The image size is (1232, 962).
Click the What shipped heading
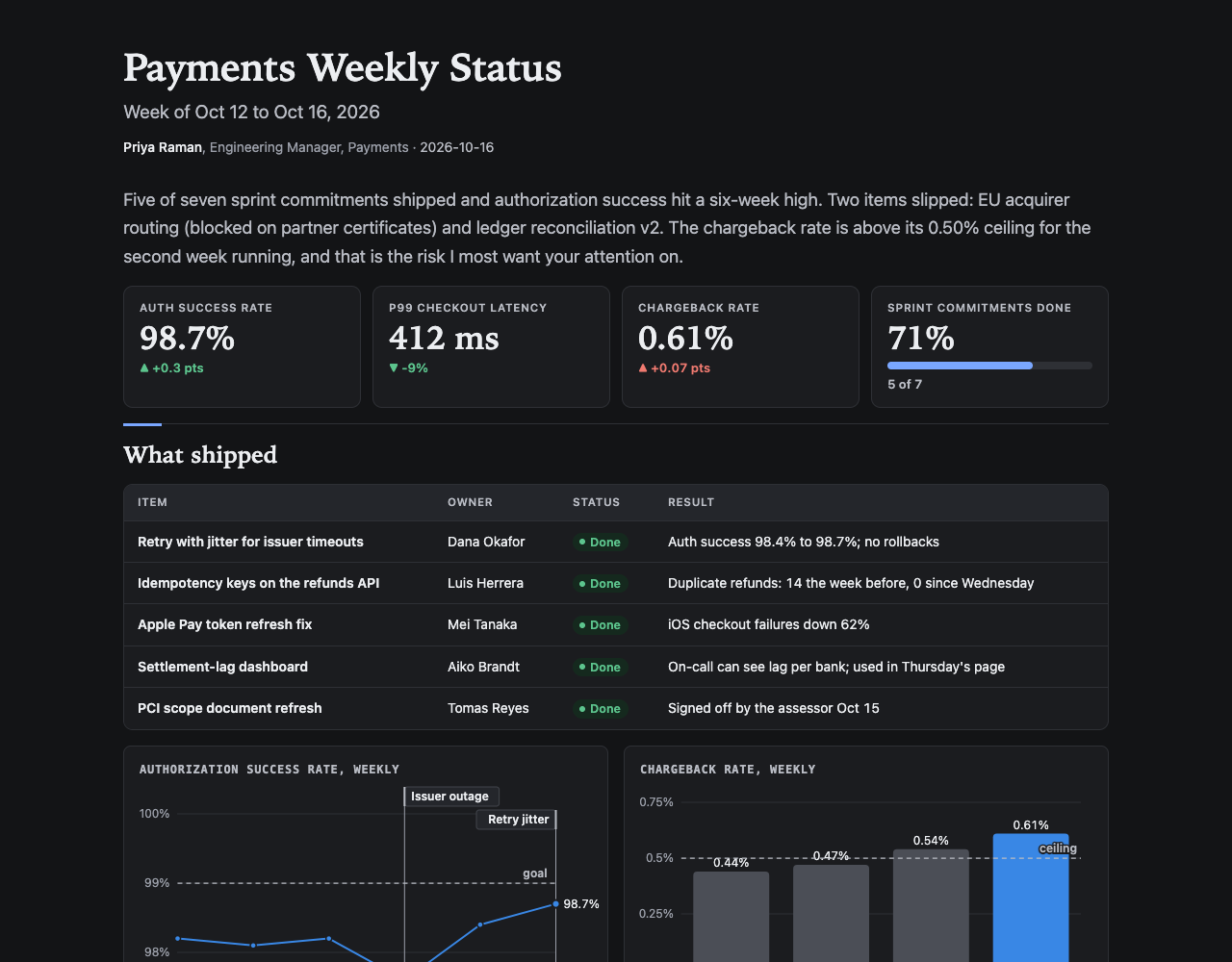(x=200, y=455)
